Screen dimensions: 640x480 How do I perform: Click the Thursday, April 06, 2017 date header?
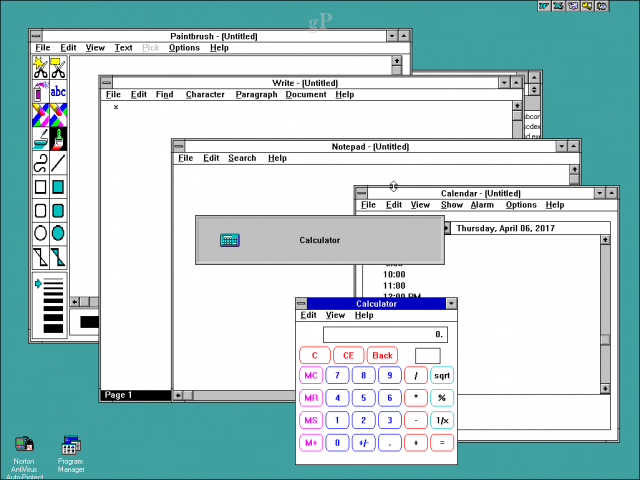pyautogui.click(x=505, y=228)
